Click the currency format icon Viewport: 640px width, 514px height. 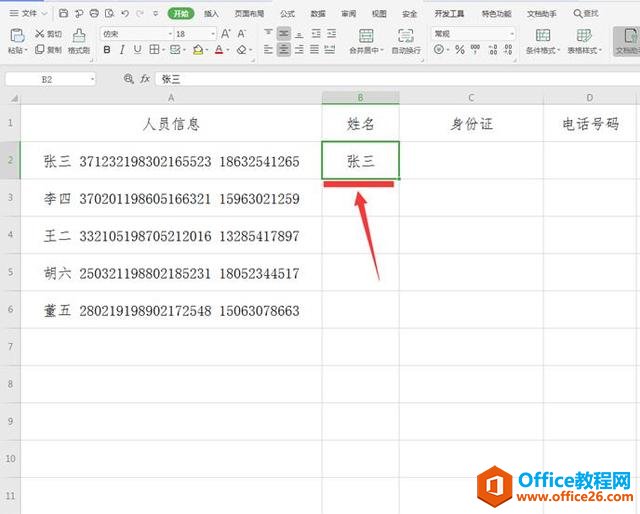coord(439,50)
